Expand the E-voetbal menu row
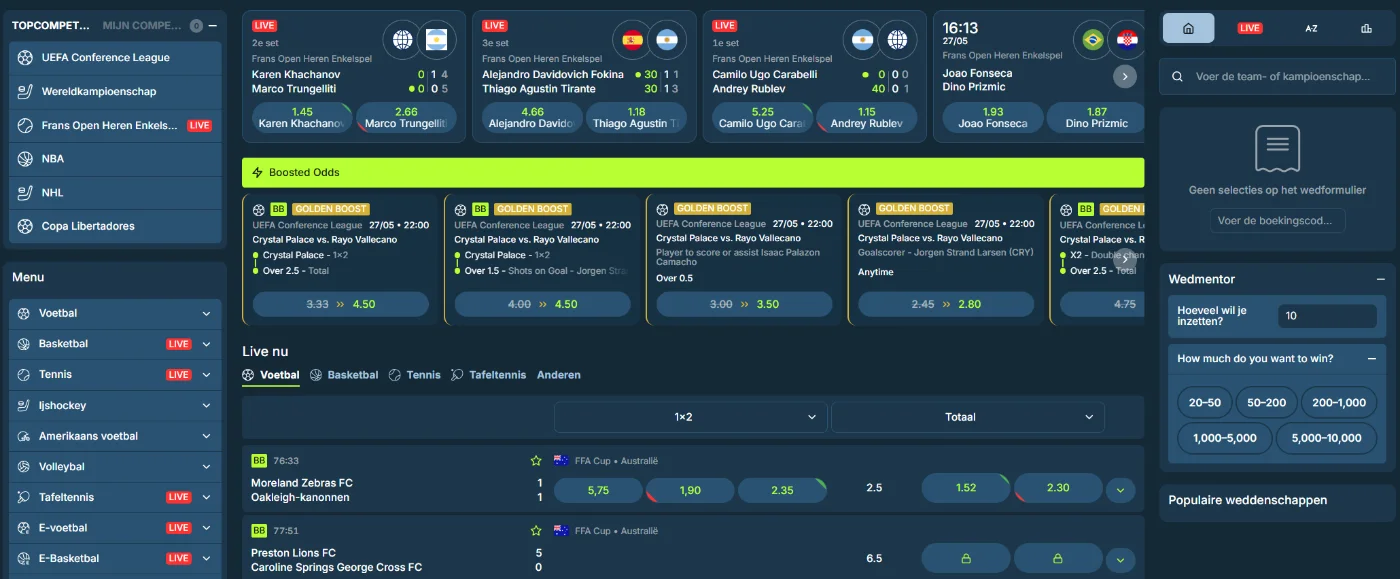The width and height of the screenshot is (1400, 579). 116,528
